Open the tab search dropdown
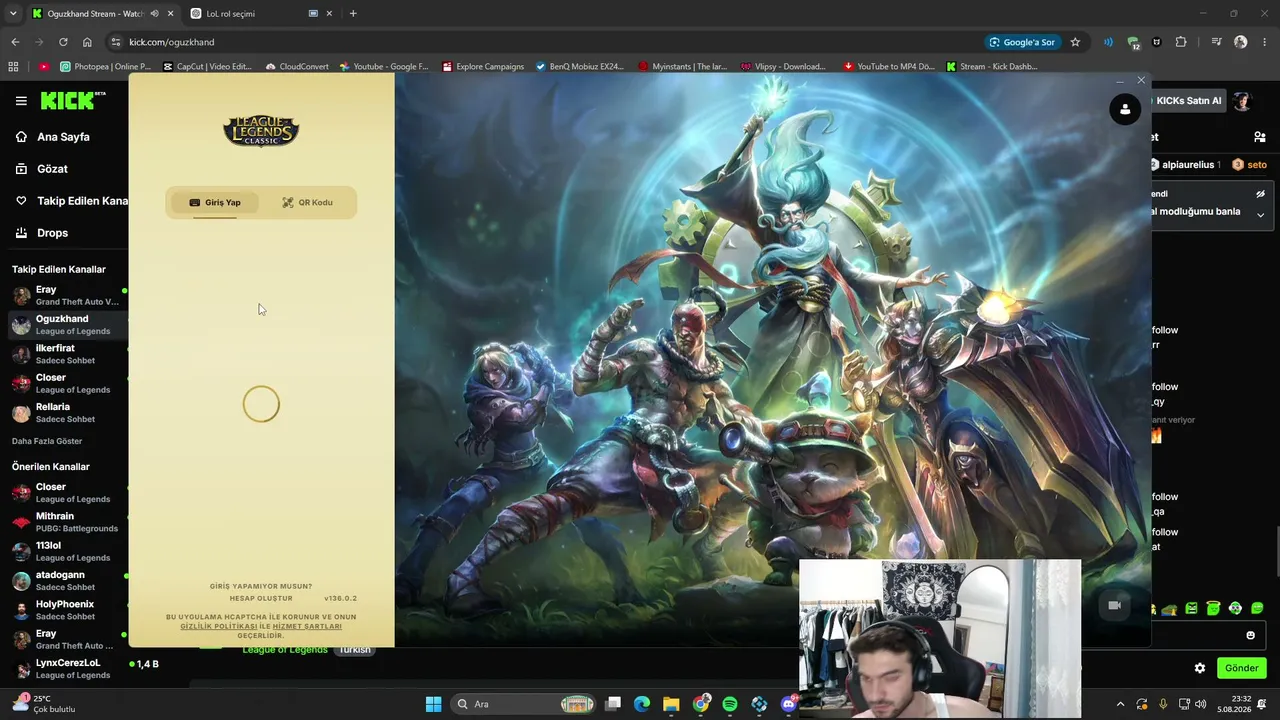This screenshot has width=1280, height=720. coord(13,14)
